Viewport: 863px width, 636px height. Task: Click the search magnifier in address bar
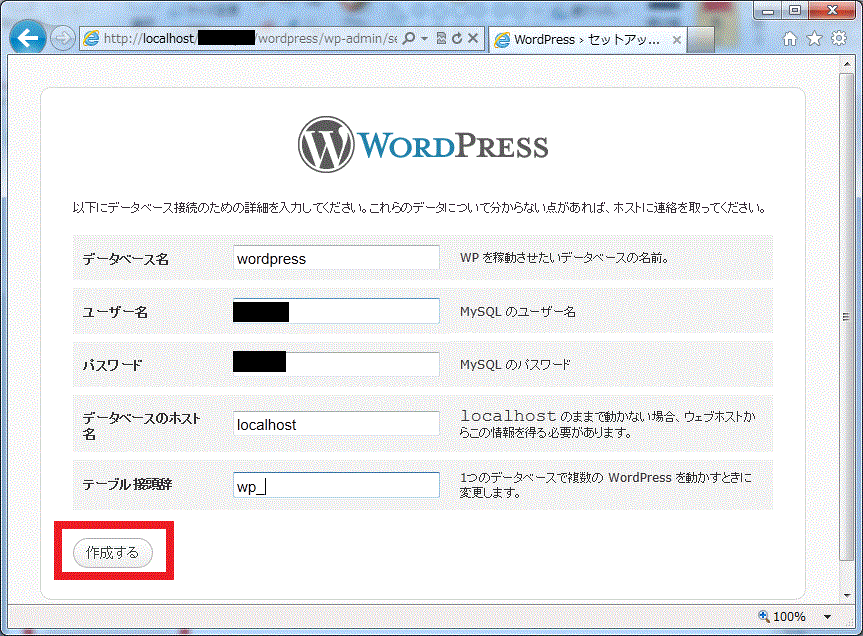[408, 39]
